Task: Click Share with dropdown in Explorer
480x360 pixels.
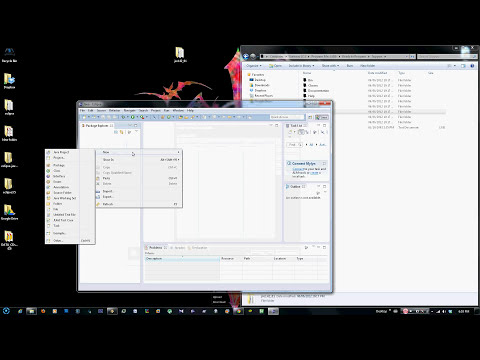Action: click(330, 66)
